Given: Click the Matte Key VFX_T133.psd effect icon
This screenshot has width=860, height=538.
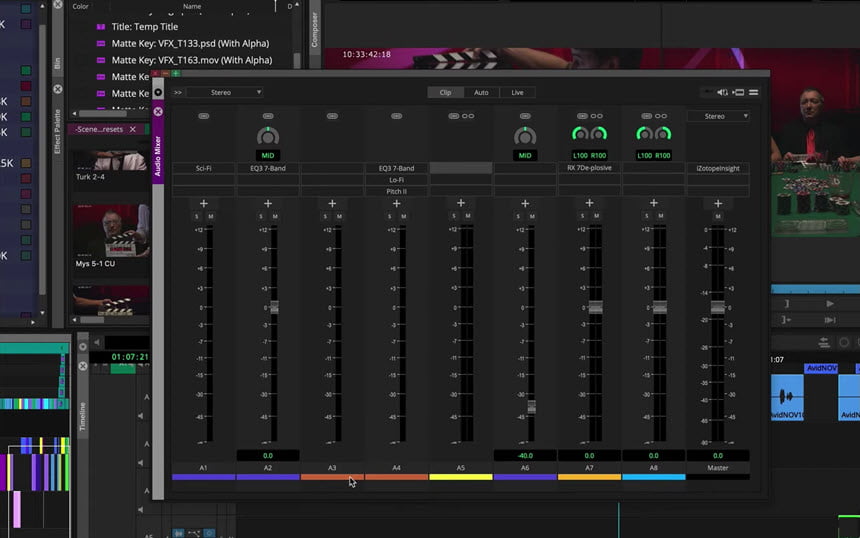Looking at the screenshot, I should [x=101, y=43].
